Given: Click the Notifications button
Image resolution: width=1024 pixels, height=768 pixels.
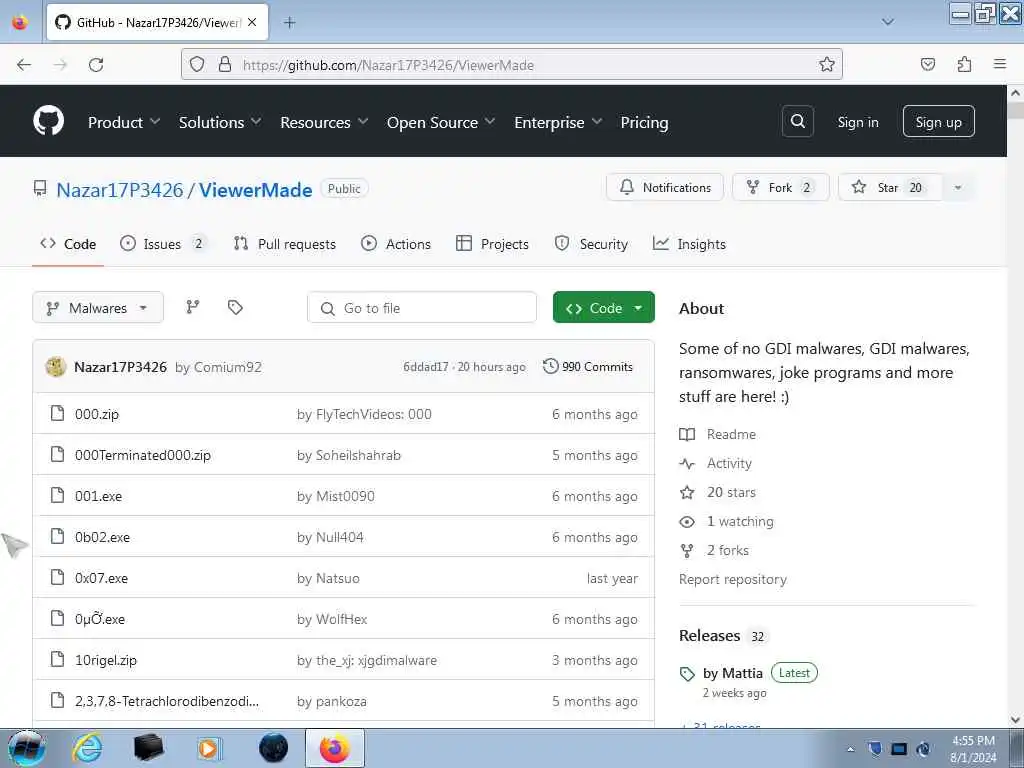Looking at the screenshot, I should [x=665, y=187].
